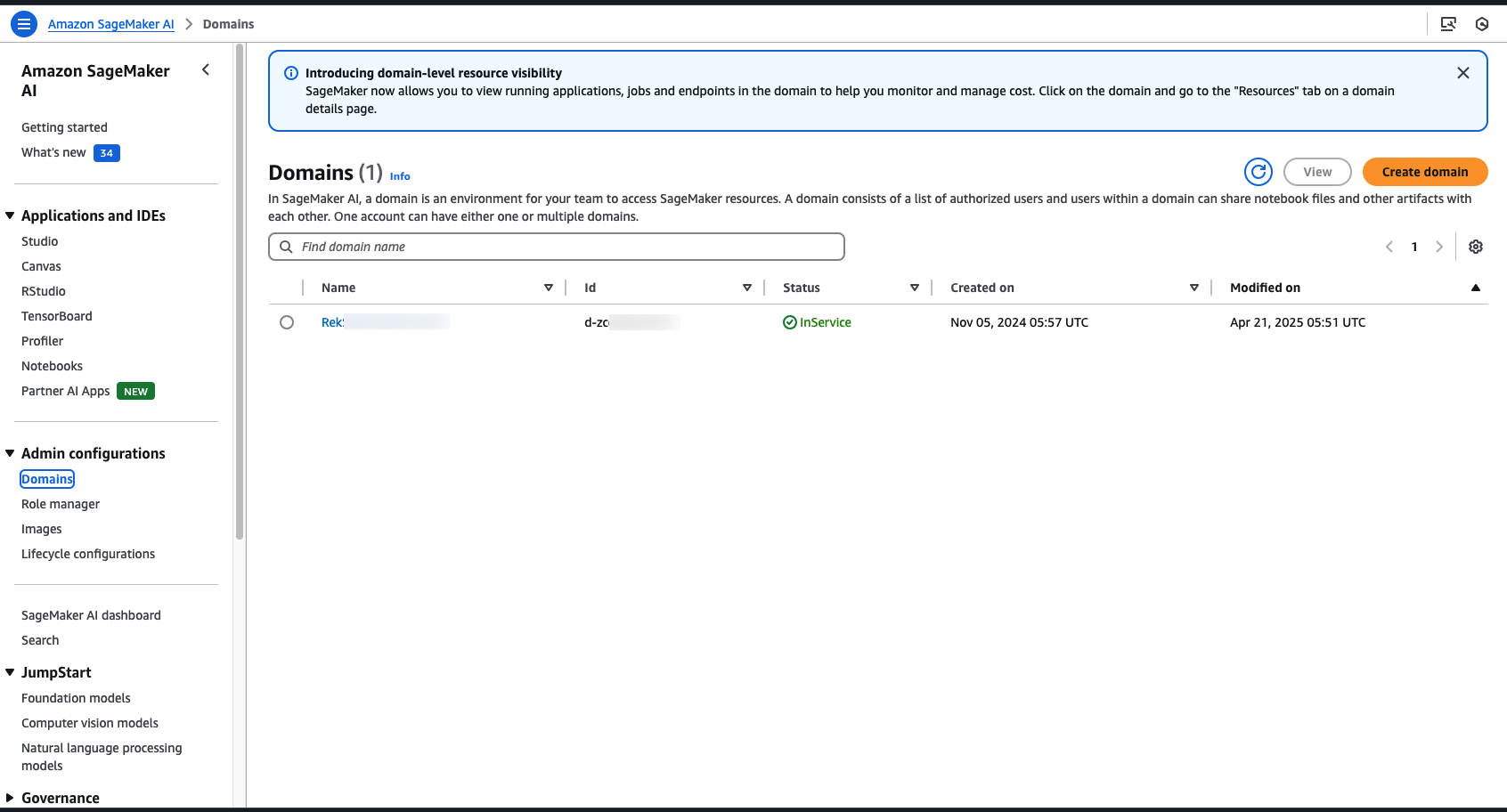Screen dimensions: 1507x812
Task: Click the Name column header
Action: tap(338, 288)
